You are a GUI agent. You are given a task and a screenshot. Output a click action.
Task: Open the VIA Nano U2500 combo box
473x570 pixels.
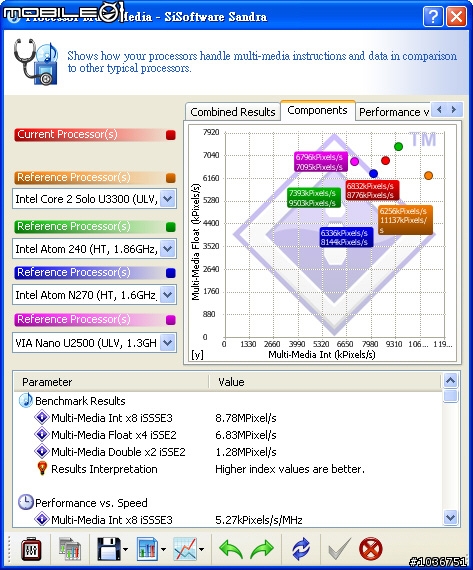pyautogui.click(x=95, y=342)
